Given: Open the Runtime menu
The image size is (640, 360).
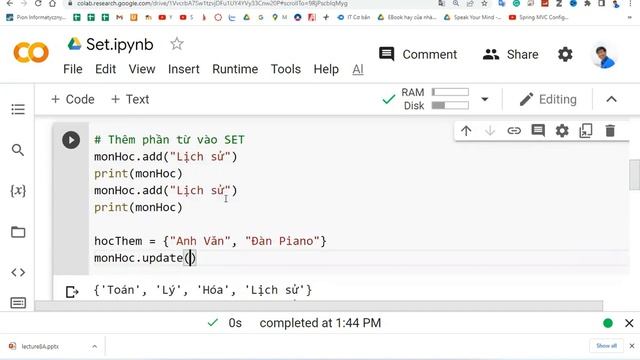Looking at the screenshot, I should pos(235,69).
